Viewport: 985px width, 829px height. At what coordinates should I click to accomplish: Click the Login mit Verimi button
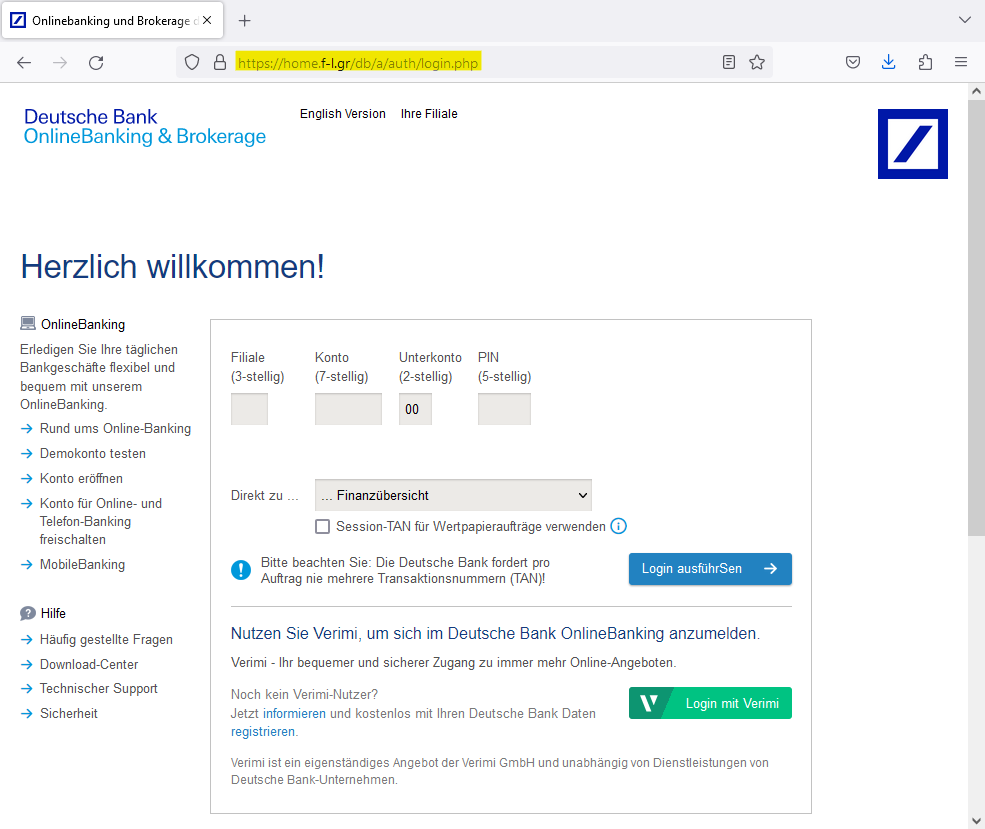(710, 703)
